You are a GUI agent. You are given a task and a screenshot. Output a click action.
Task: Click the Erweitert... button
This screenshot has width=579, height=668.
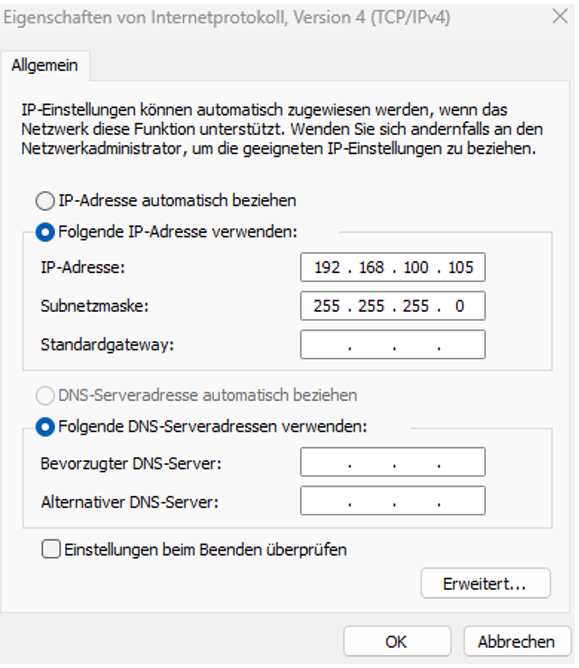485,583
